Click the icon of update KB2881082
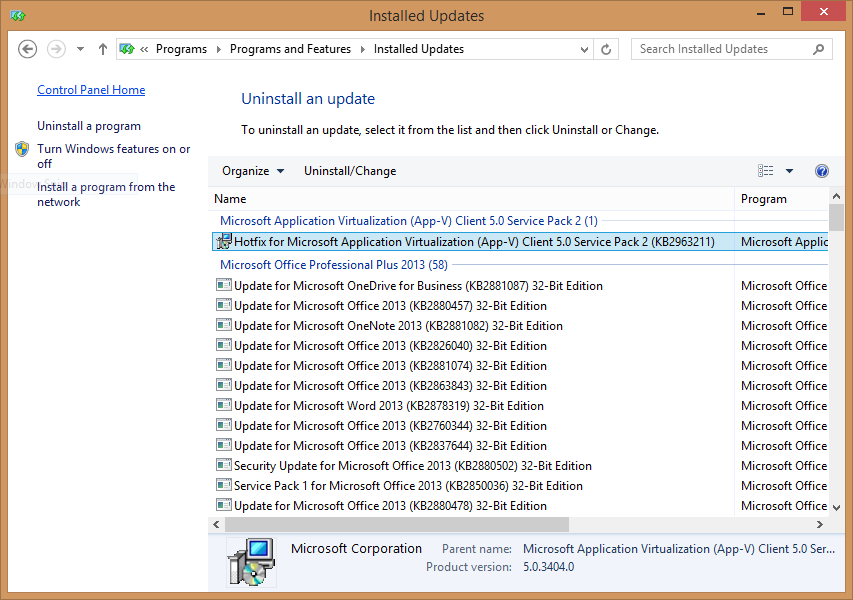Image resolution: width=853 pixels, height=600 pixels. 224,325
